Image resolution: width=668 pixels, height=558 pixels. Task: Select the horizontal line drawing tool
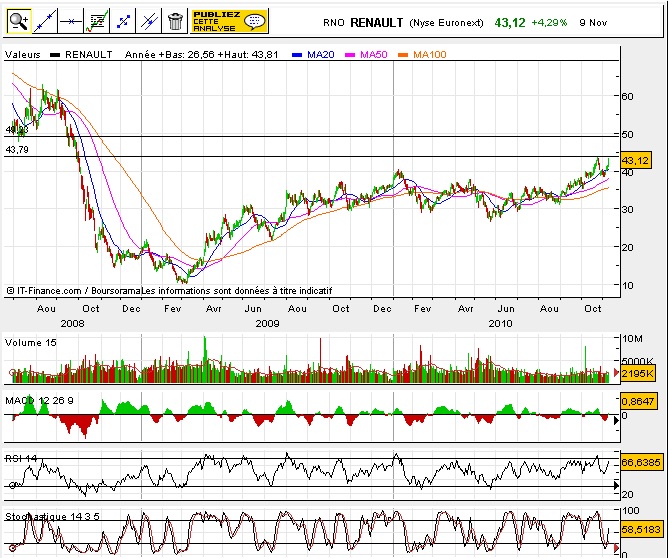point(71,21)
